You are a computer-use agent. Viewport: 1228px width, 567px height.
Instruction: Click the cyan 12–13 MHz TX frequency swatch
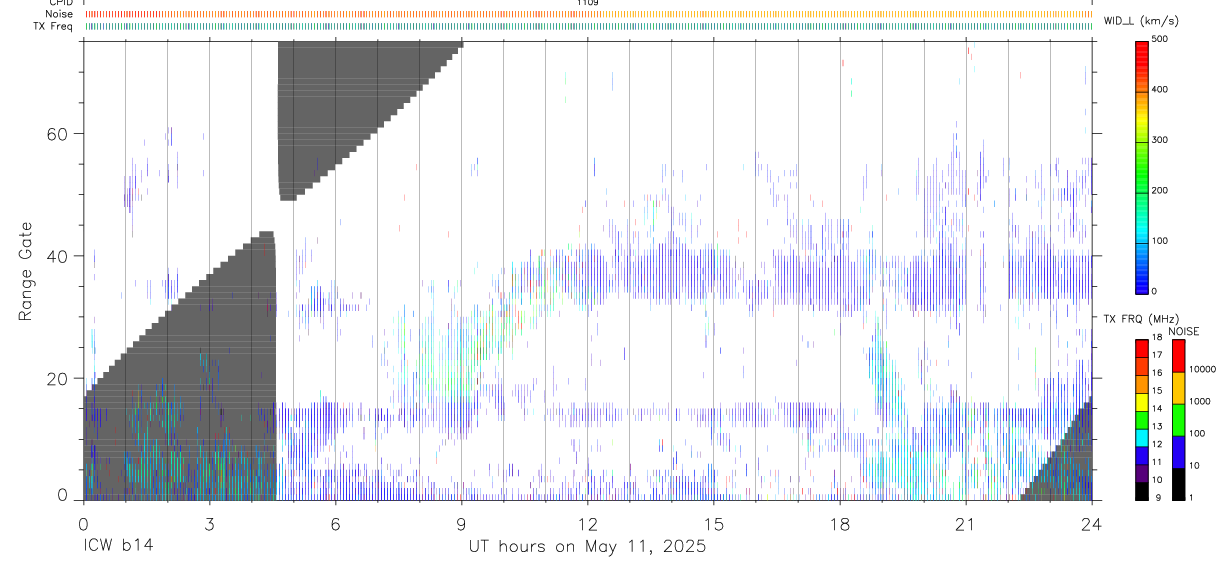(1142, 438)
